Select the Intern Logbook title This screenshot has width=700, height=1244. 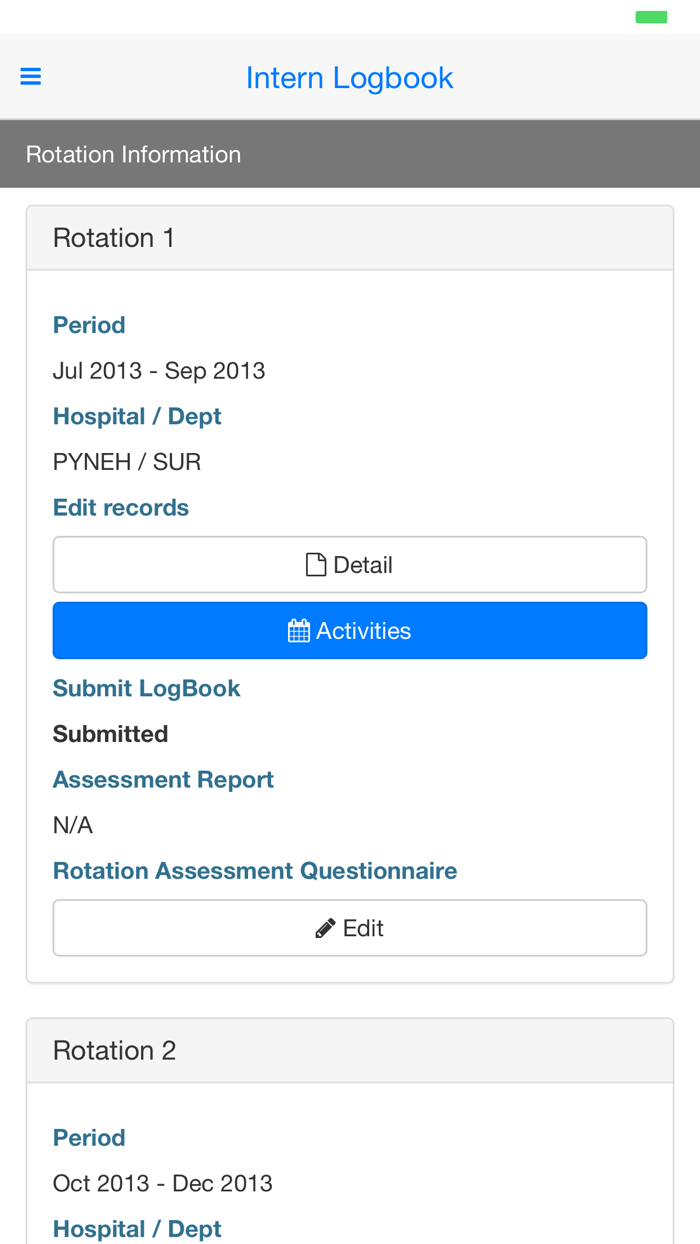(x=350, y=76)
